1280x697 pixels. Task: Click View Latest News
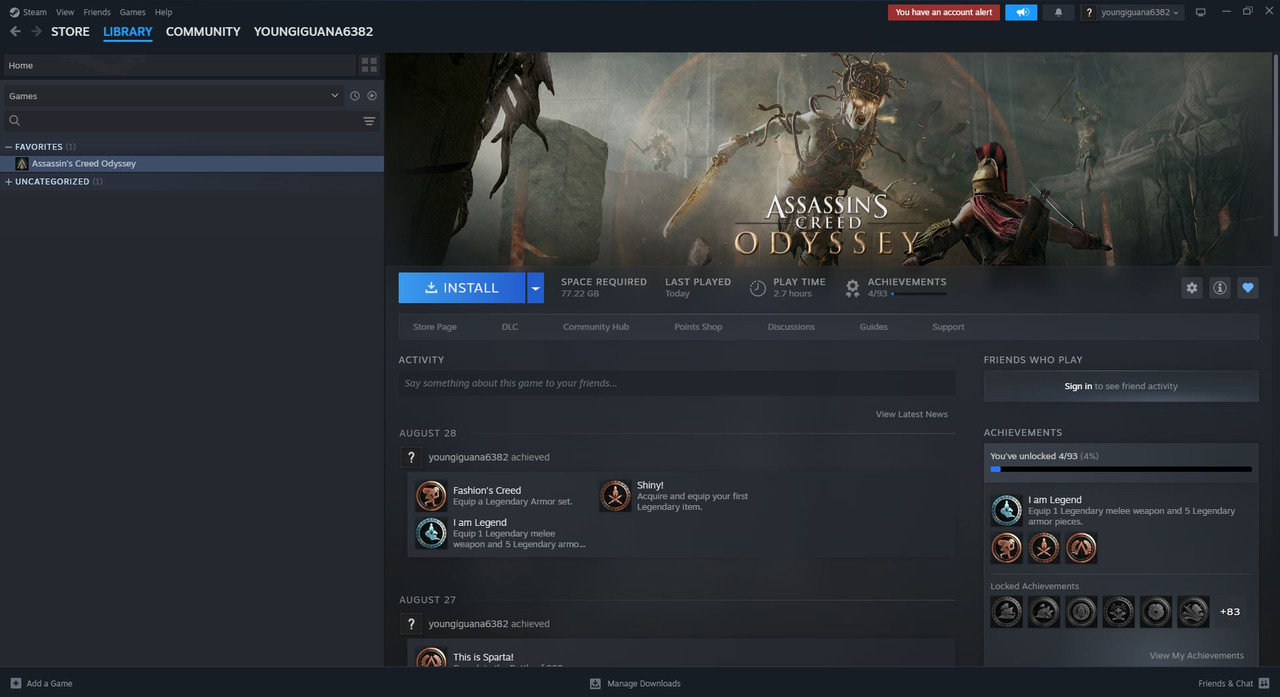tap(912, 414)
